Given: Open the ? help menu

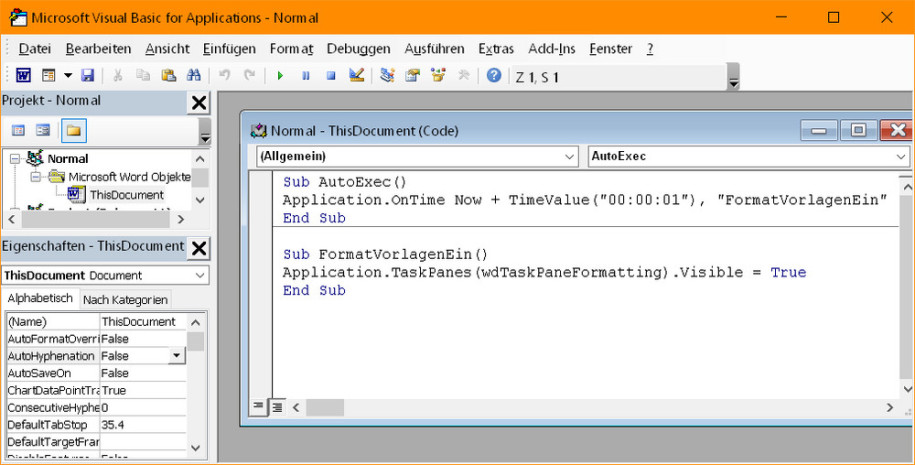Looking at the screenshot, I should [x=650, y=49].
